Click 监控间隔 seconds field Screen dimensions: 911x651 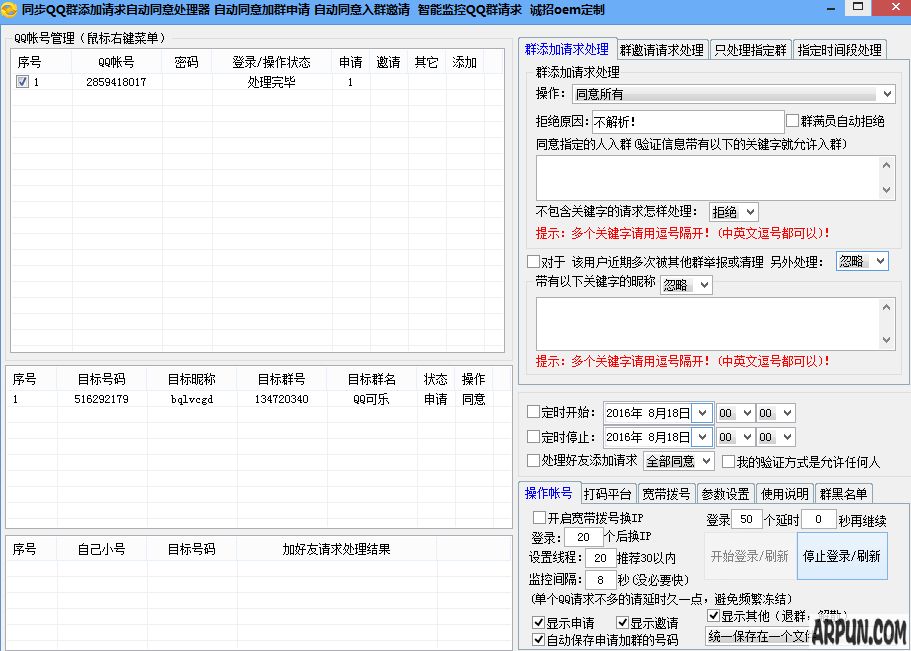coord(600,580)
